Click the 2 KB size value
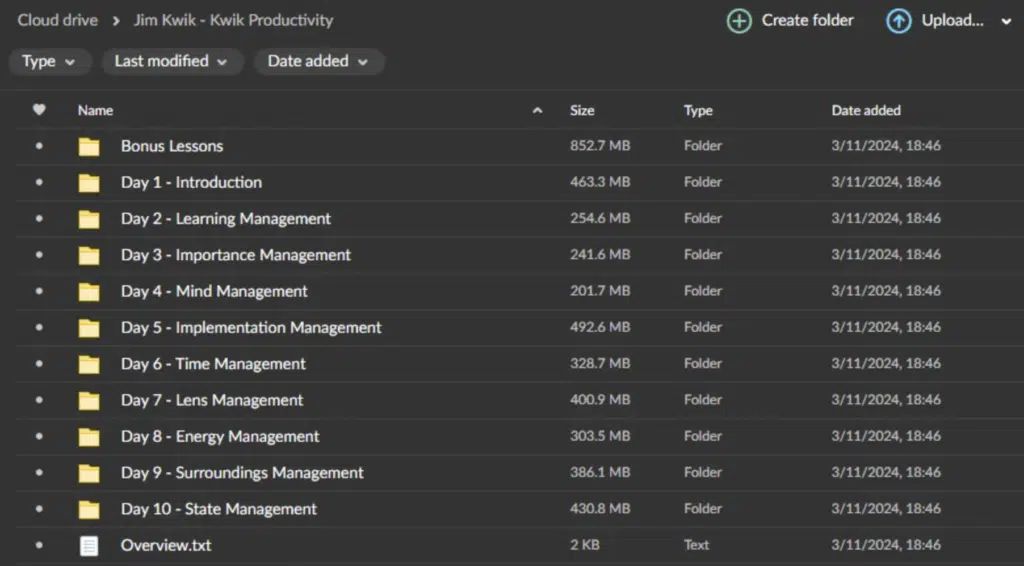Viewport: 1024px width, 566px height. 584,544
